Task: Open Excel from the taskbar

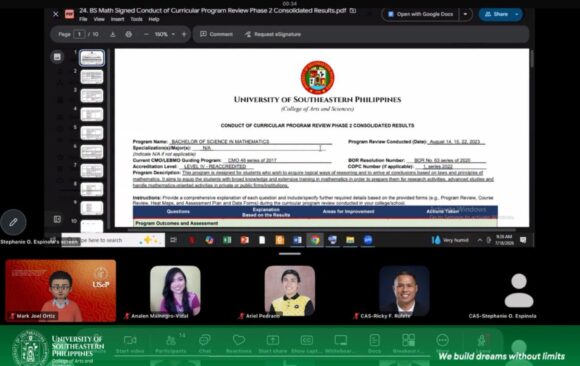Action: [227, 240]
